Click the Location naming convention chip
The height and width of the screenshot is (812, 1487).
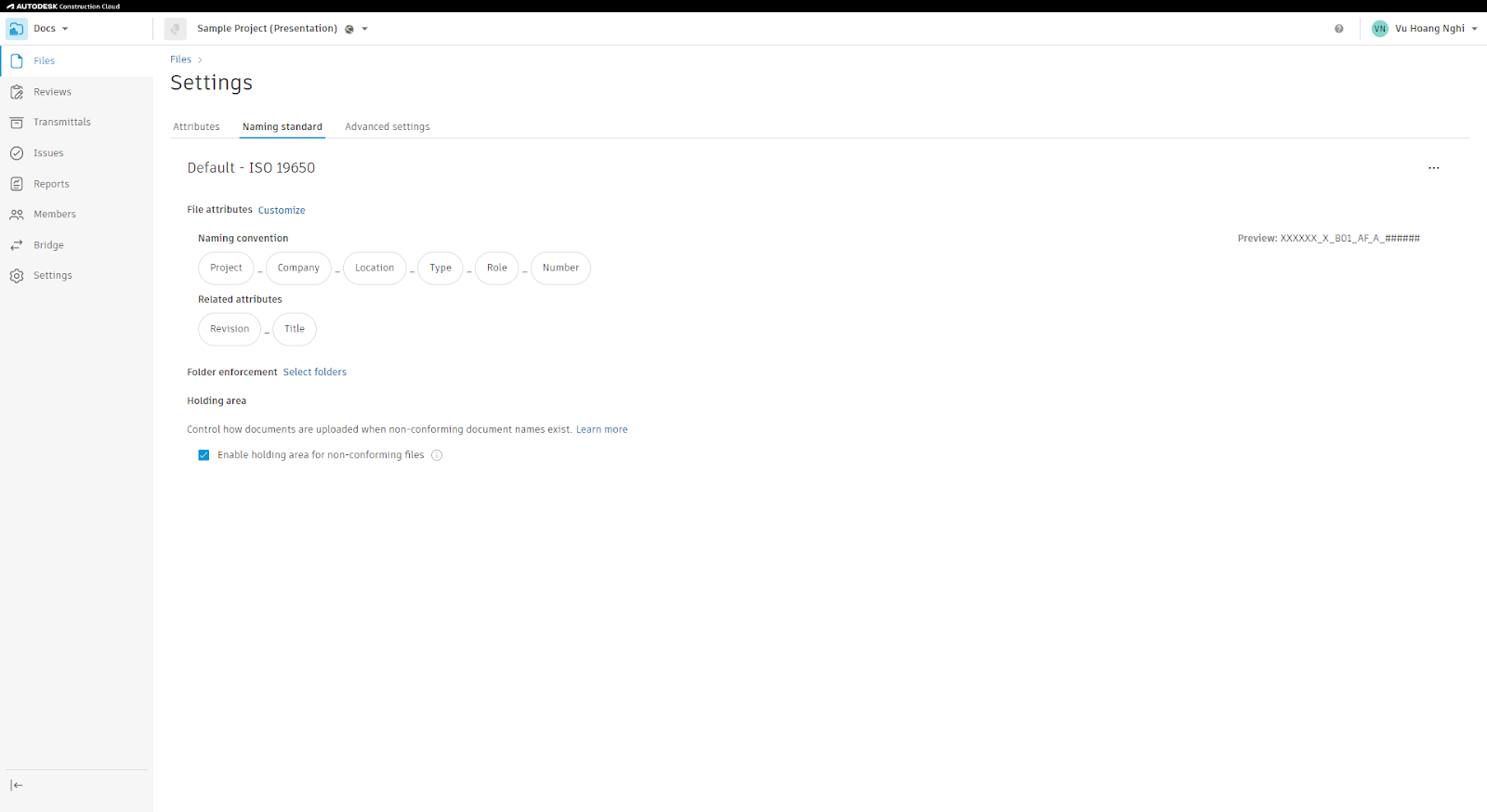click(375, 268)
